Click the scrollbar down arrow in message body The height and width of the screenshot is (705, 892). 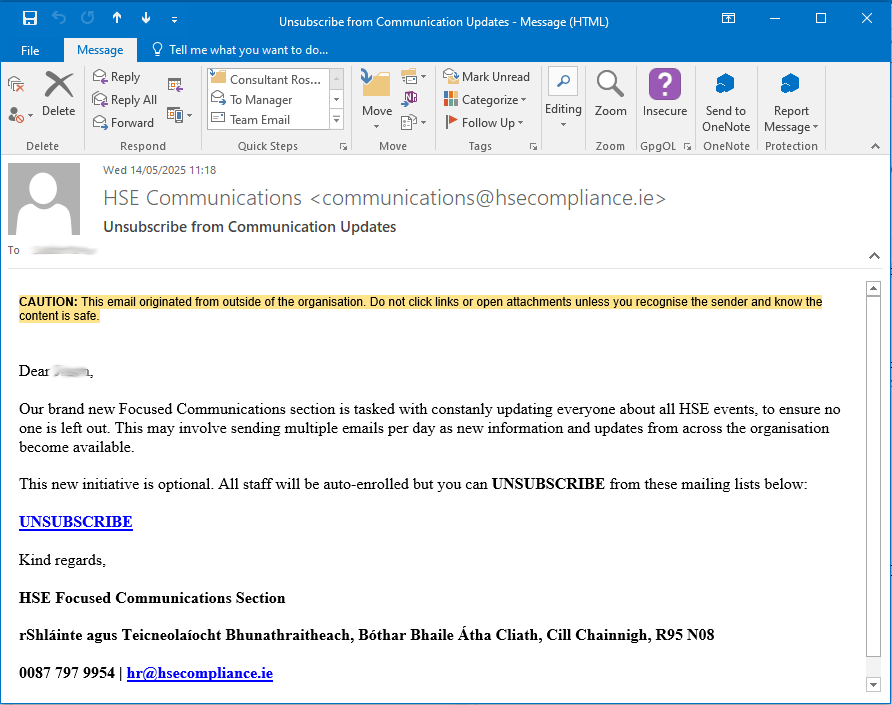coord(873,684)
